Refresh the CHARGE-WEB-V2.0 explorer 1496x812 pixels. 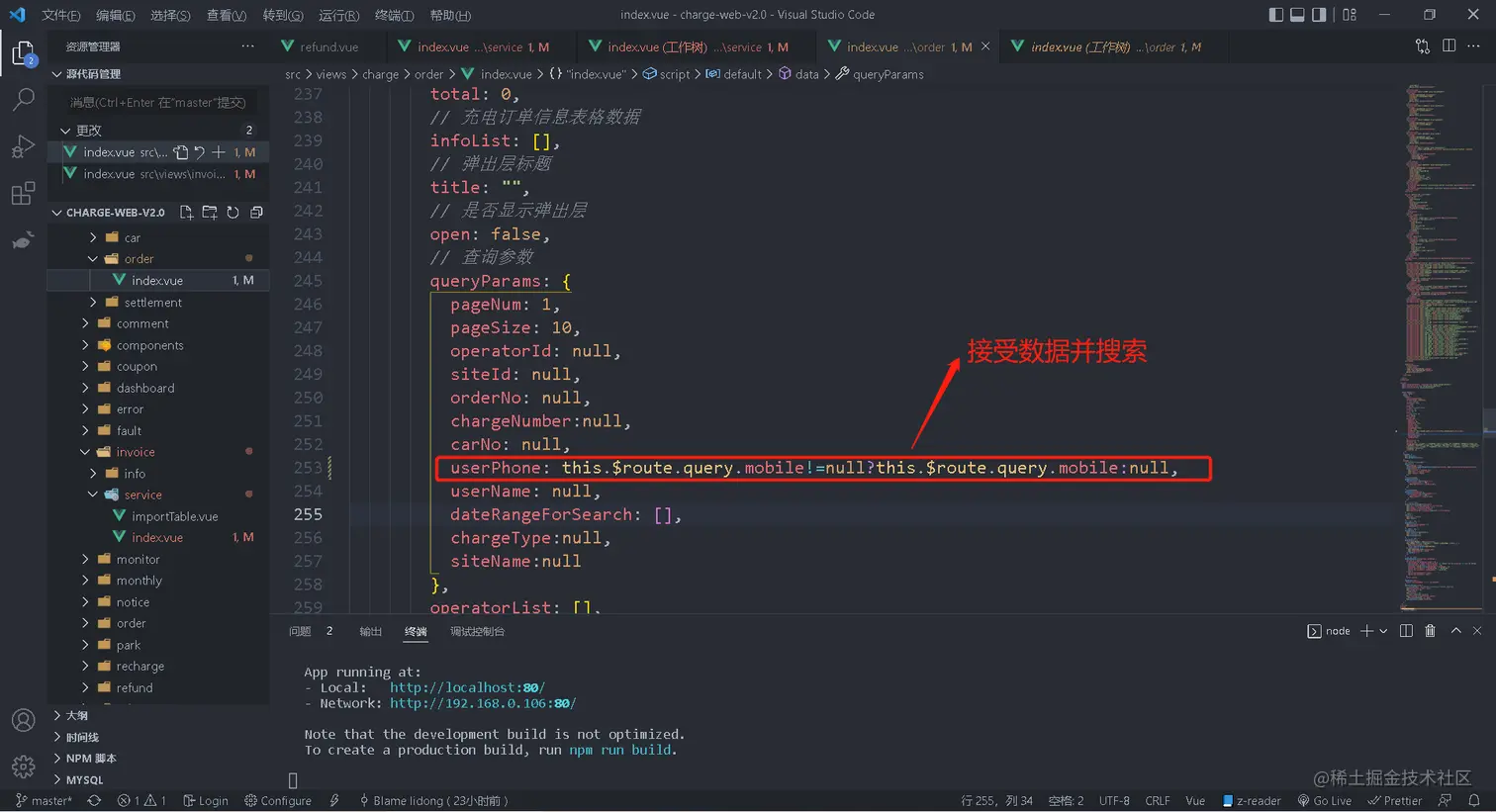click(x=233, y=213)
